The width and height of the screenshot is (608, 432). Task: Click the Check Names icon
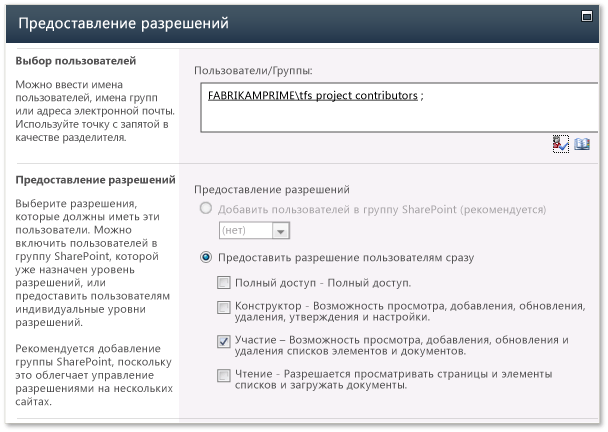click(561, 144)
